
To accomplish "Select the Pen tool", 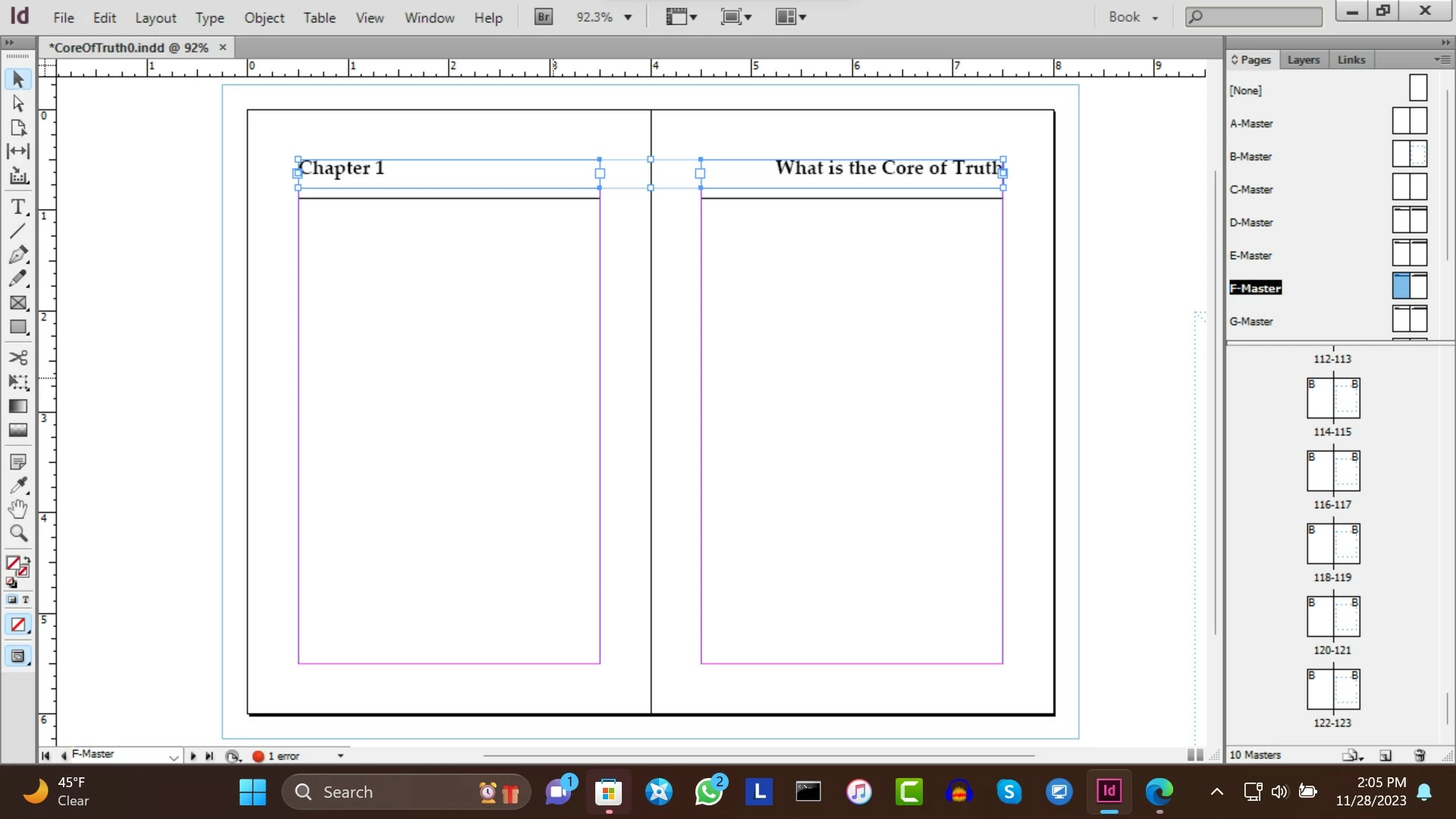I will [17, 255].
